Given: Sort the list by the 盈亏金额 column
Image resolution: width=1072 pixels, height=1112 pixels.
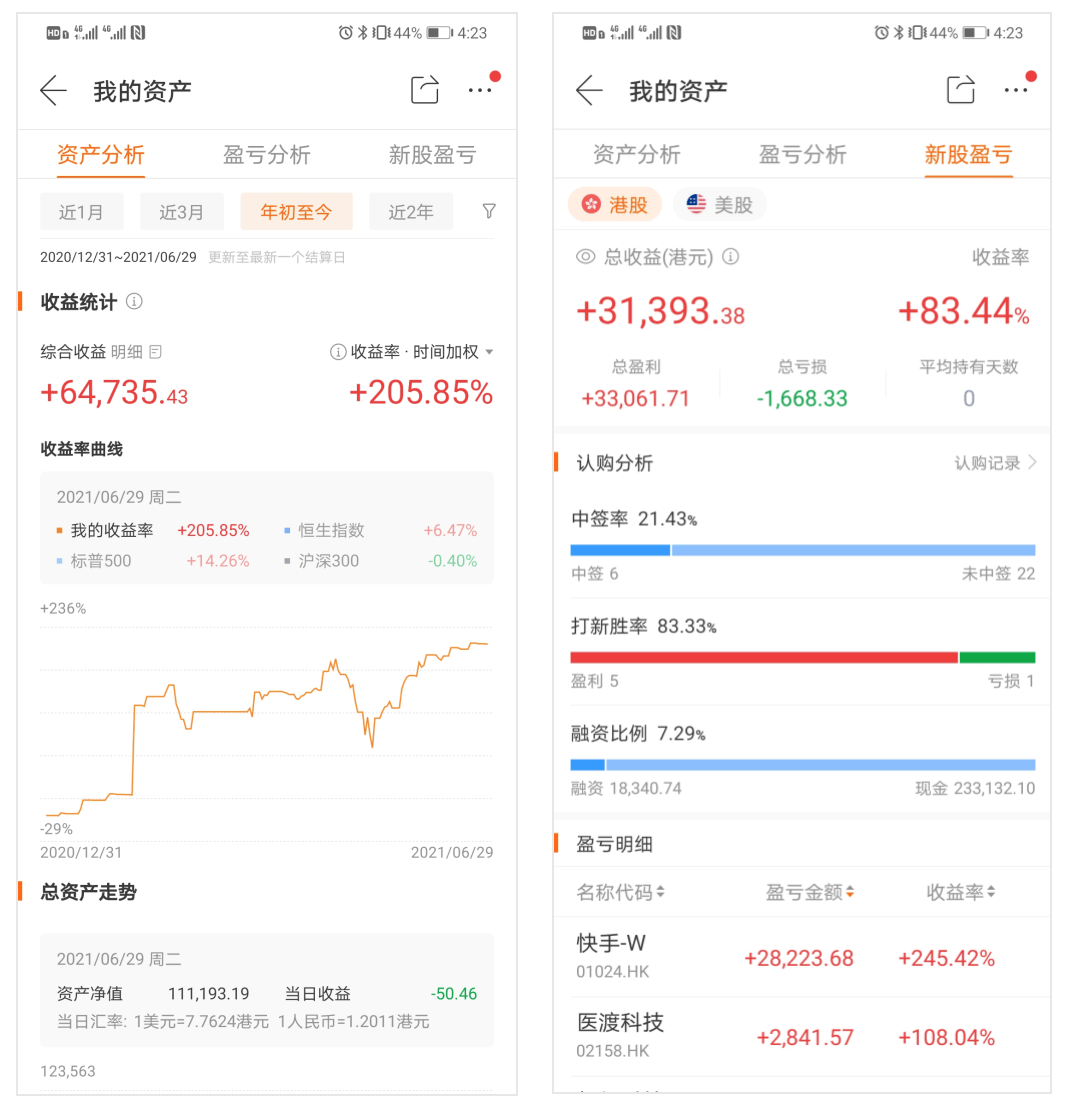Looking at the screenshot, I should coord(810,892).
